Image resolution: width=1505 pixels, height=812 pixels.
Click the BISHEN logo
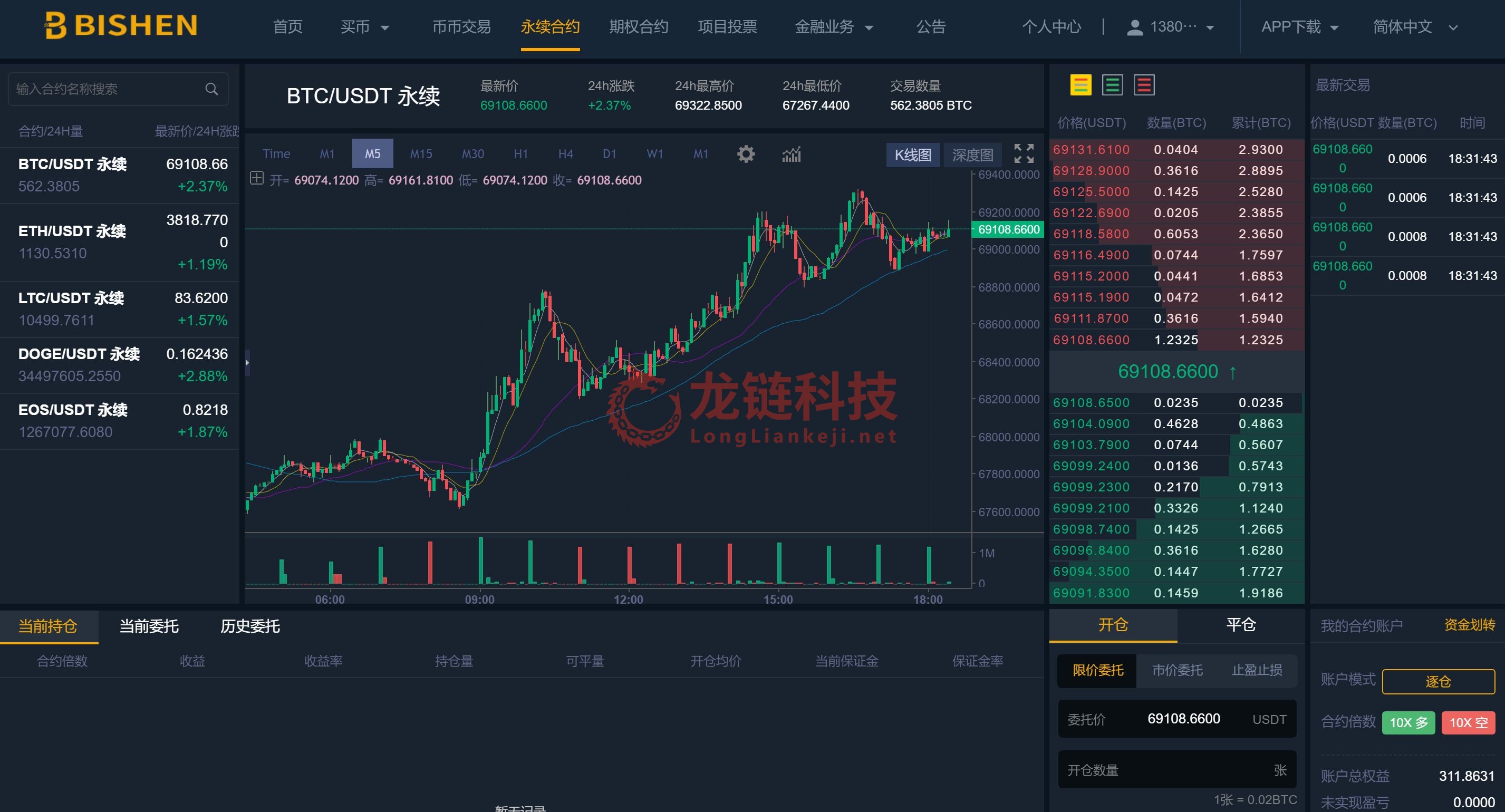click(x=121, y=26)
